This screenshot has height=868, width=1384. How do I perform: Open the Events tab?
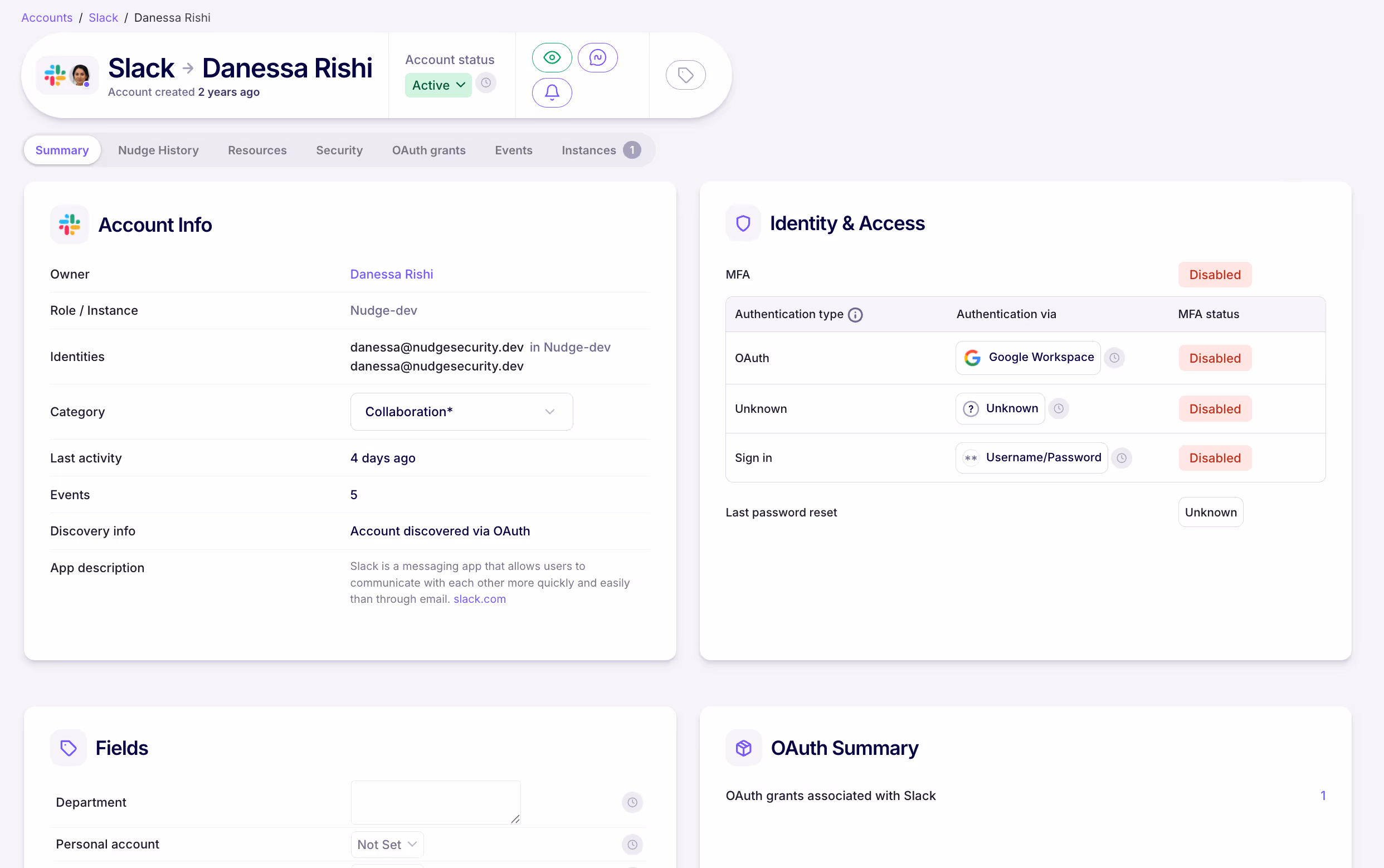(513, 150)
